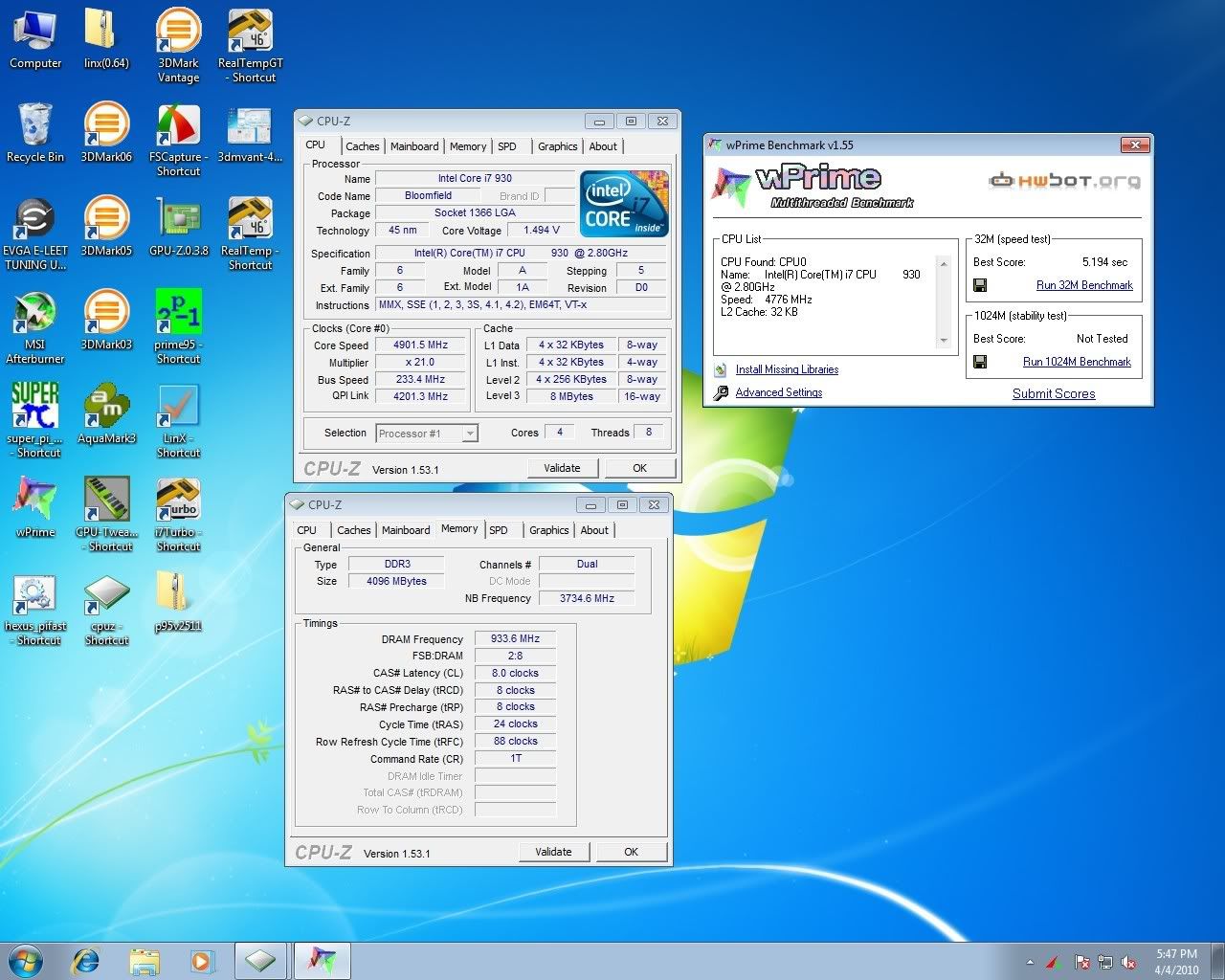Screen dimensions: 1225x980
Task: Click the save icon under 1024M score
Action: point(980,362)
